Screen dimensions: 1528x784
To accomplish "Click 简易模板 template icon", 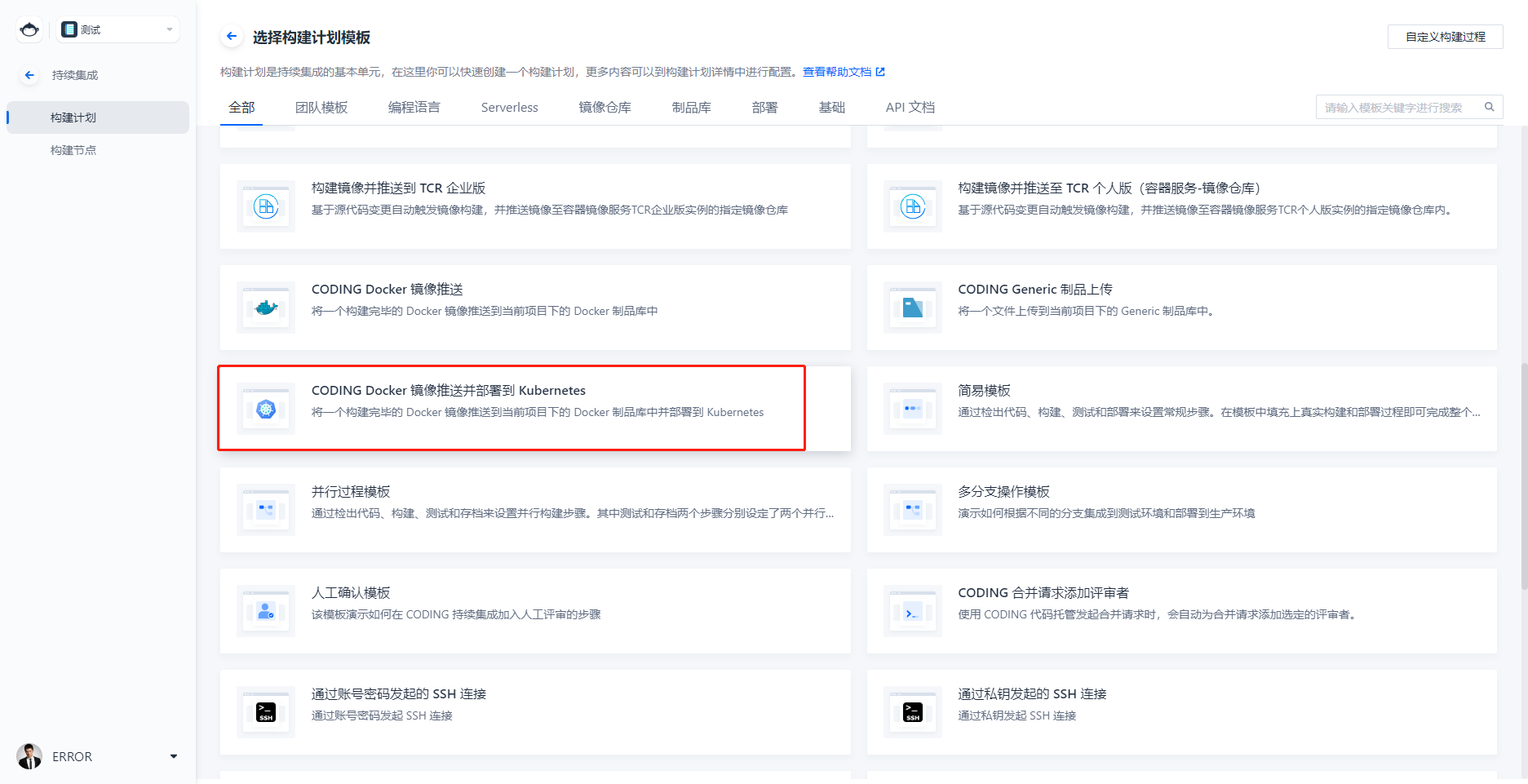I will point(913,409).
